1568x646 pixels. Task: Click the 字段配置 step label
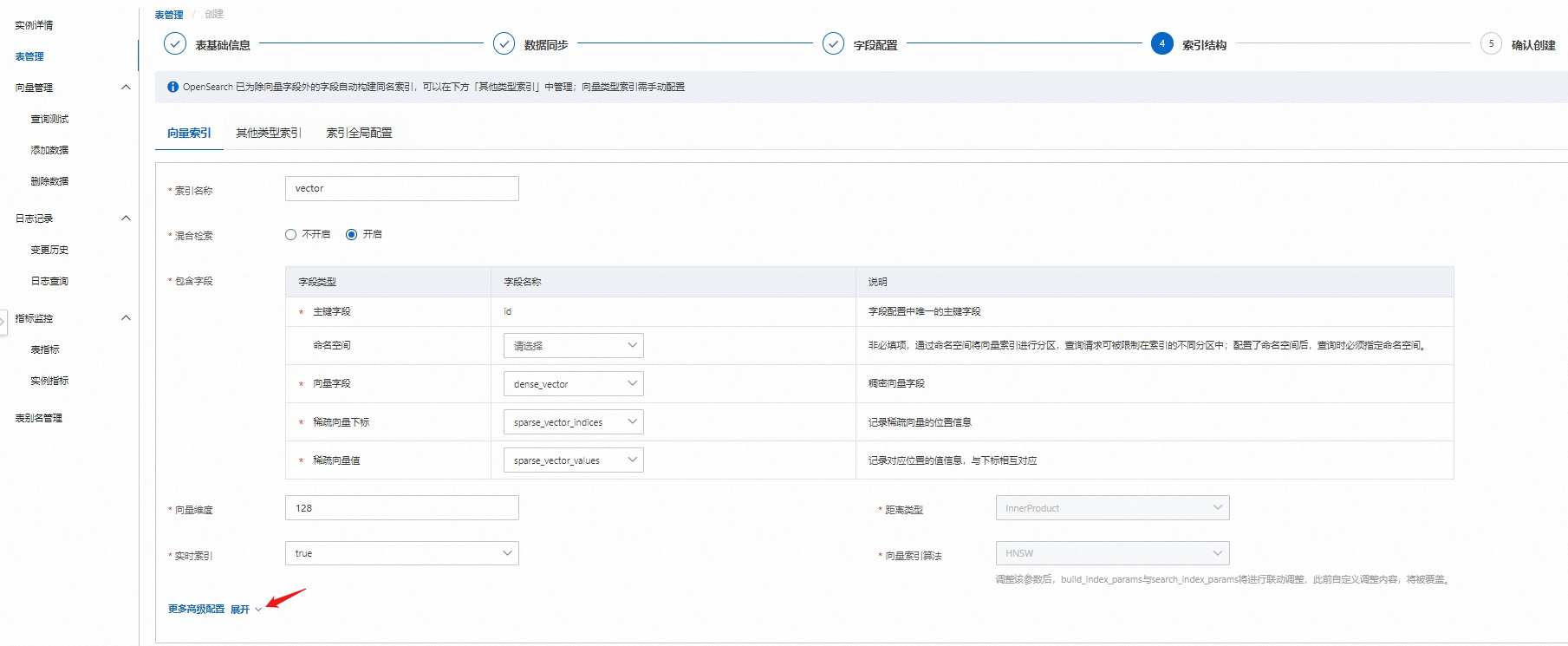875,45
